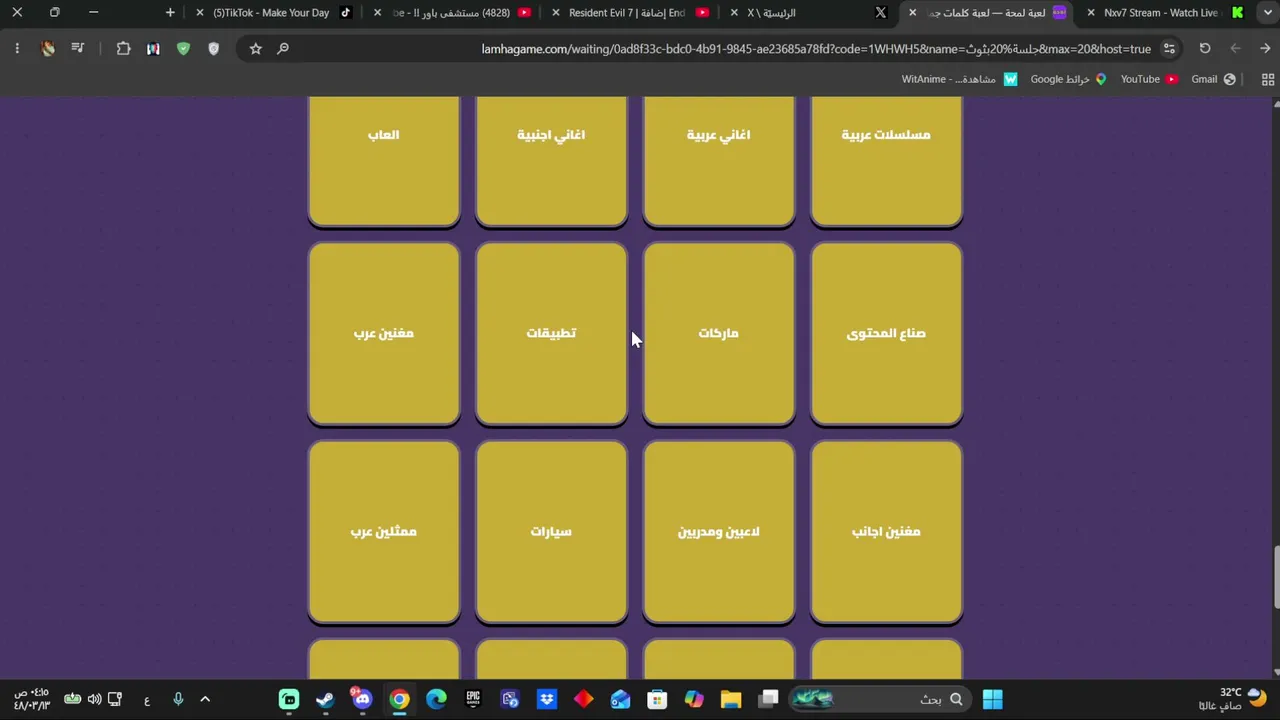Choose the ممثلين عرب category card
This screenshot has height=720, width=1280.
point(384,531)
